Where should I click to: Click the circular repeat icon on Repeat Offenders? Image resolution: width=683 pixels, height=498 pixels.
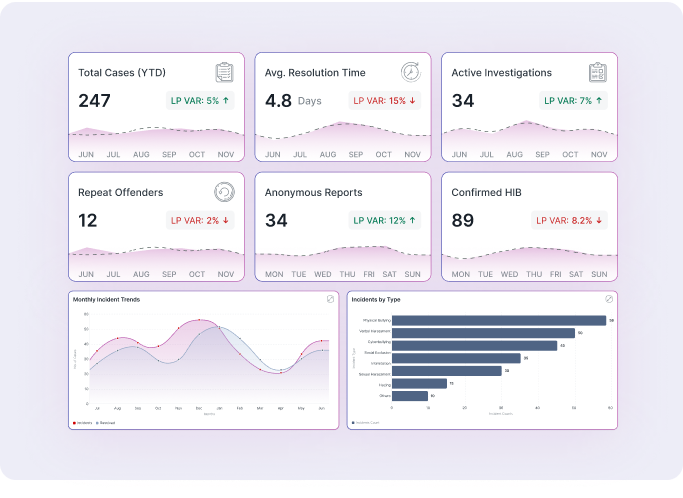(225, 192)
